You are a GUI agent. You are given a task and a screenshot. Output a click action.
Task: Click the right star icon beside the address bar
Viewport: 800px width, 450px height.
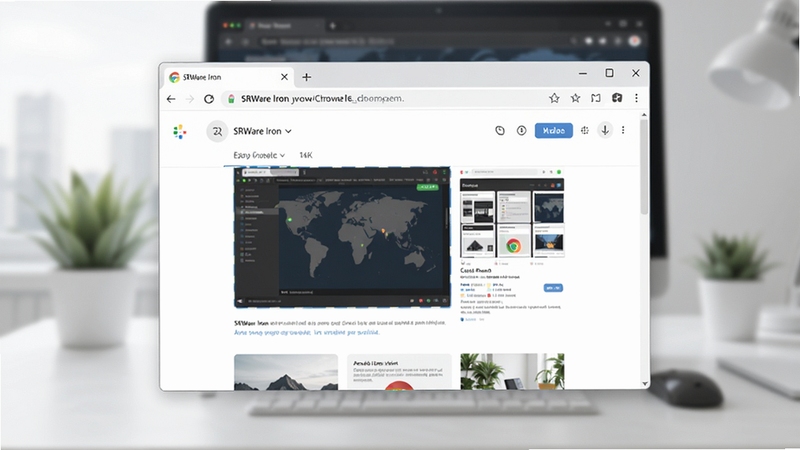[576, 98]
